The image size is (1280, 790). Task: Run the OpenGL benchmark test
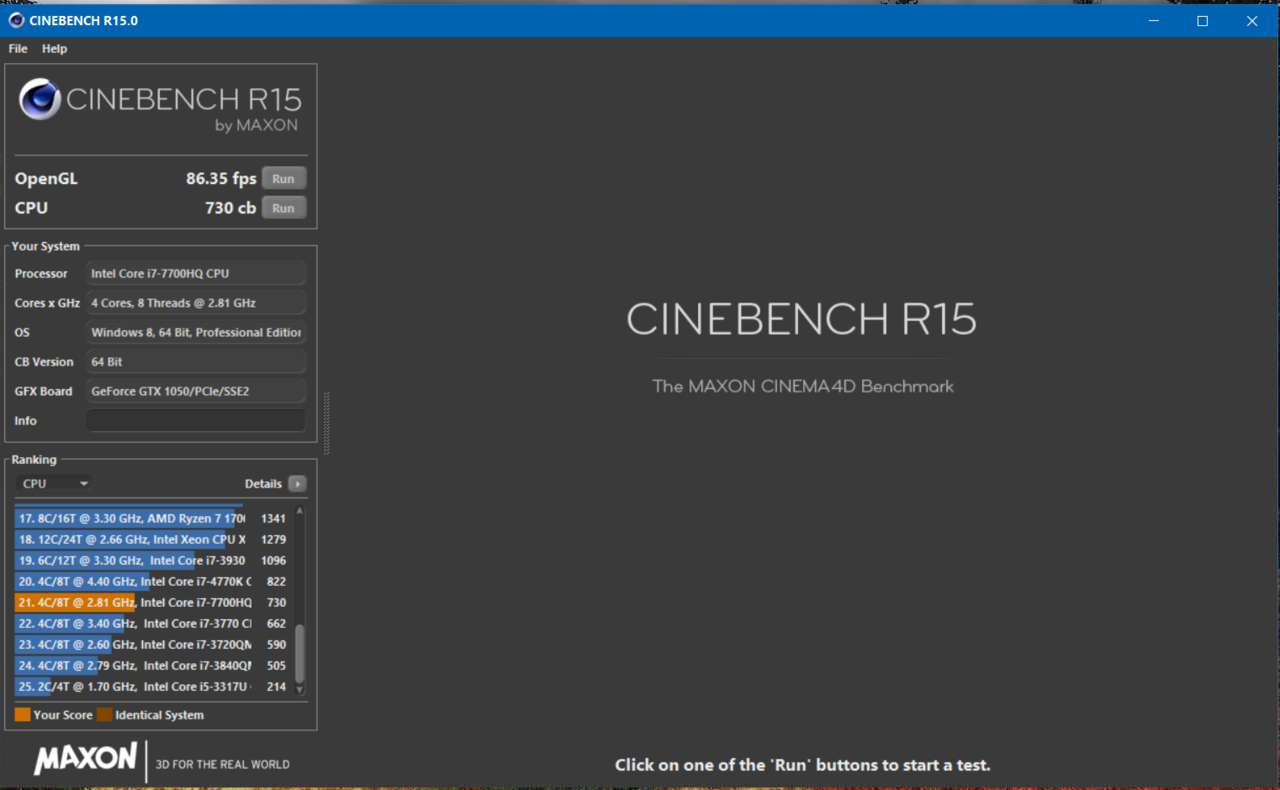tap(284, 179)
